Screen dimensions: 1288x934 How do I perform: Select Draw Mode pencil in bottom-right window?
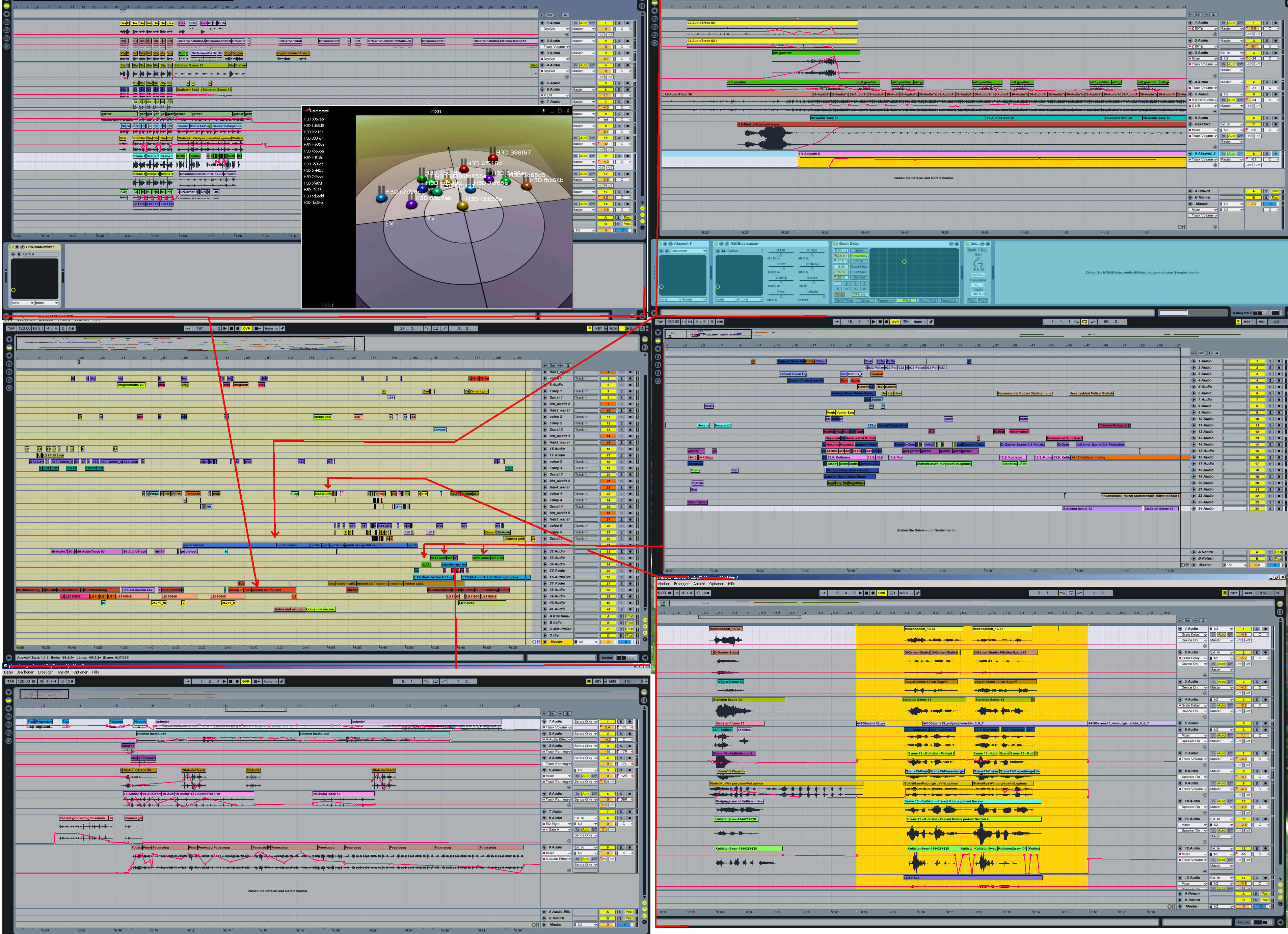pyautogui.click(x=918, y=593)
